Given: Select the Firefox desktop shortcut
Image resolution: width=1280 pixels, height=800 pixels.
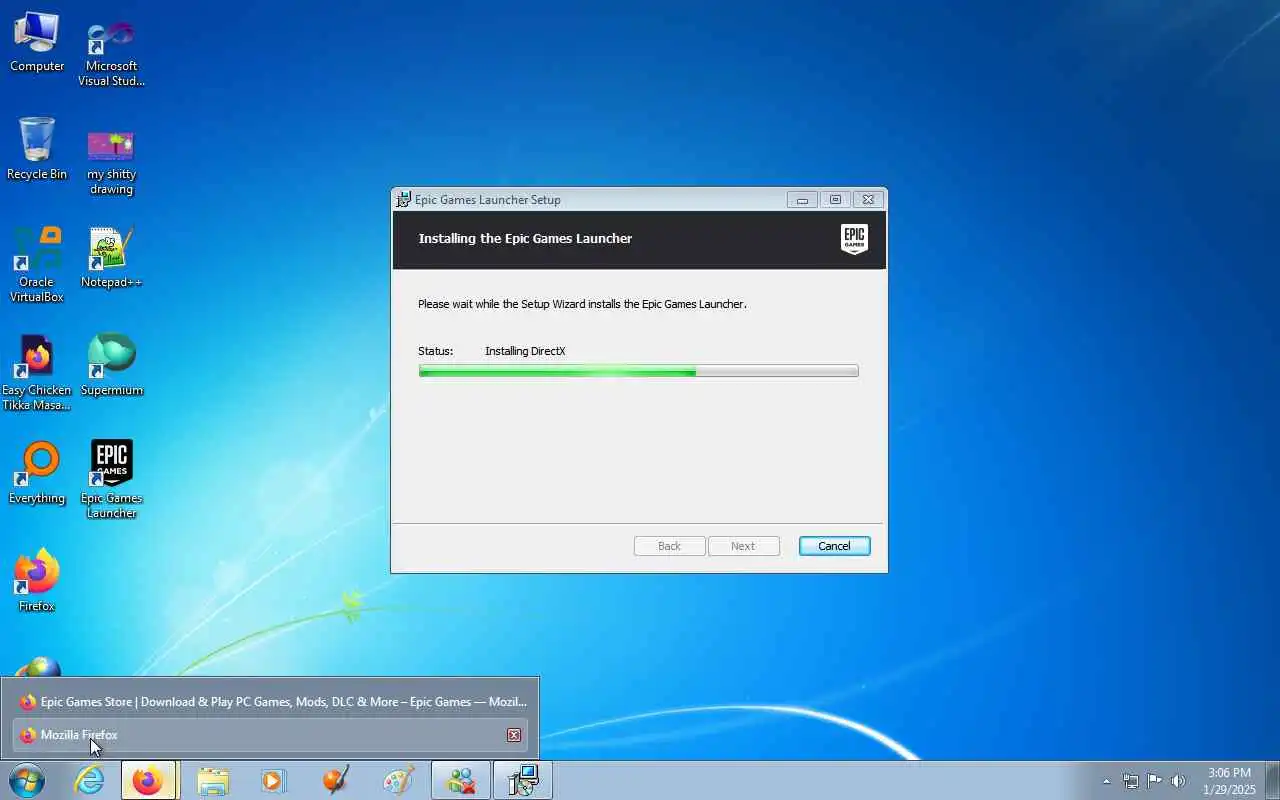Looking at the screenshot, I should [x=37, y=580].
